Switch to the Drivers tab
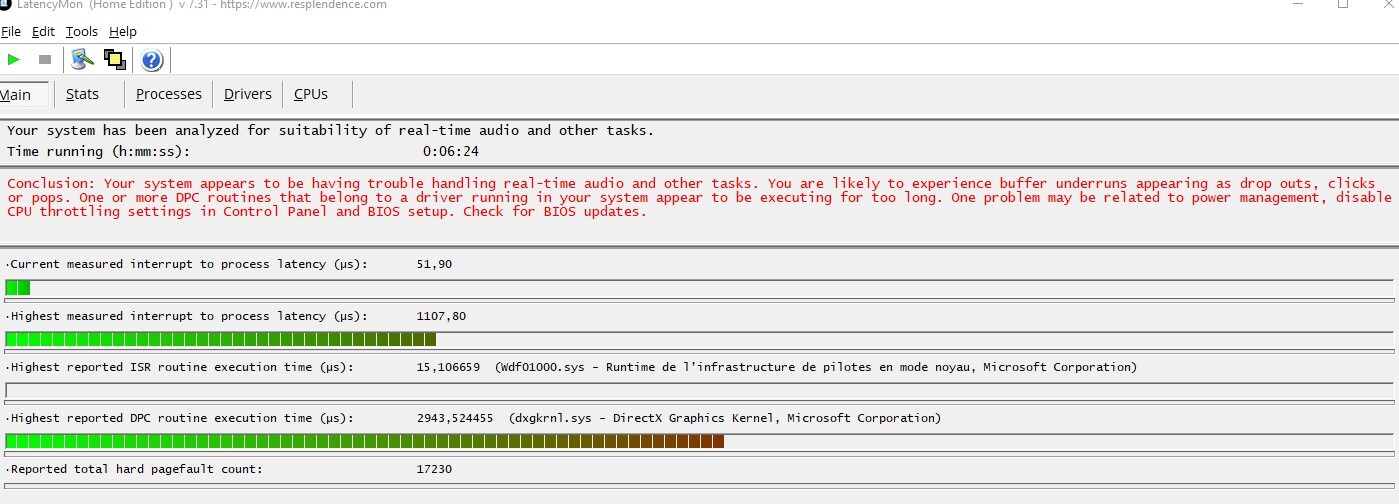 247,94
